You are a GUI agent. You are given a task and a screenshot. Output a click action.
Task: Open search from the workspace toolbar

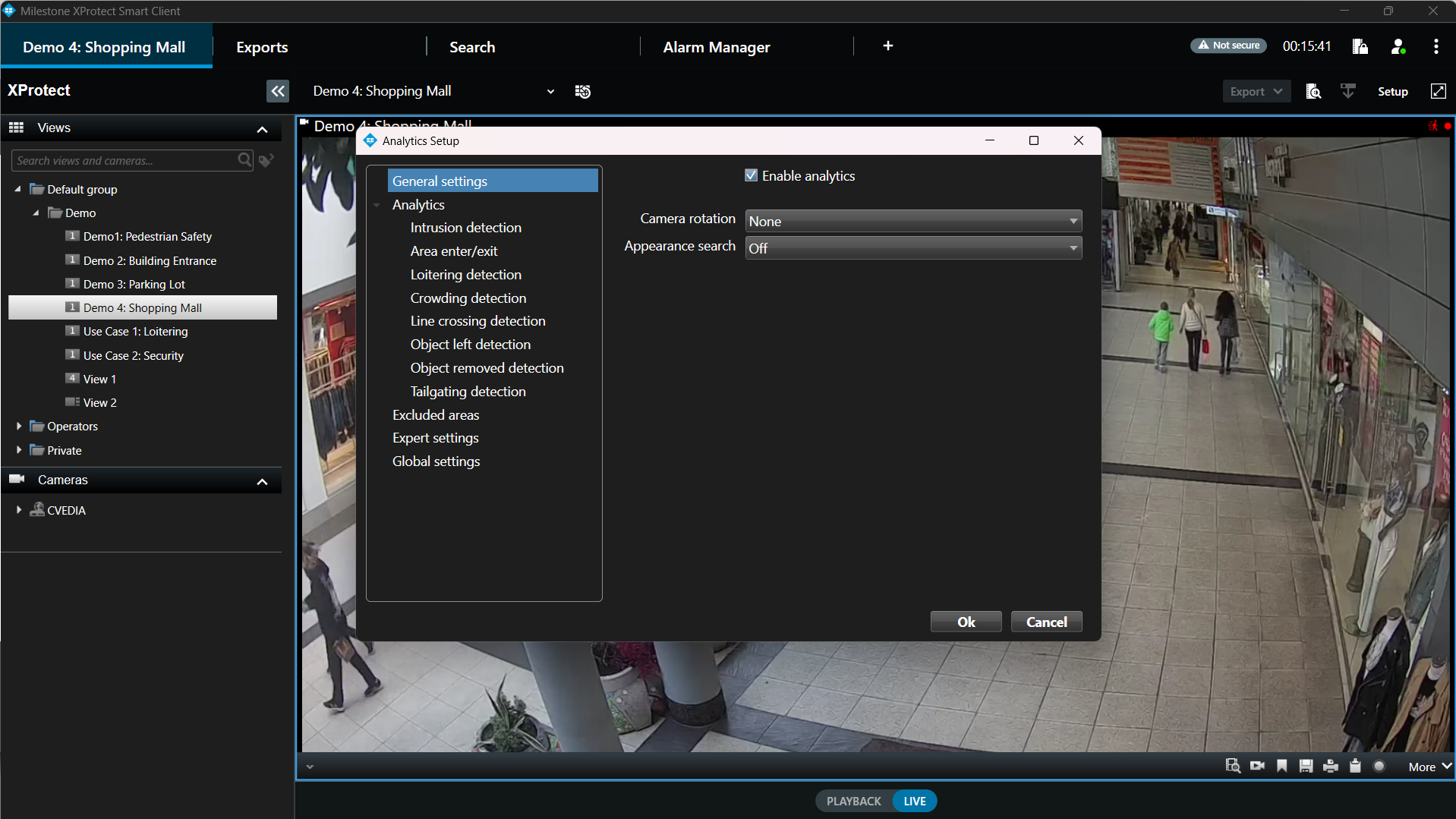tap(1313, 91)
